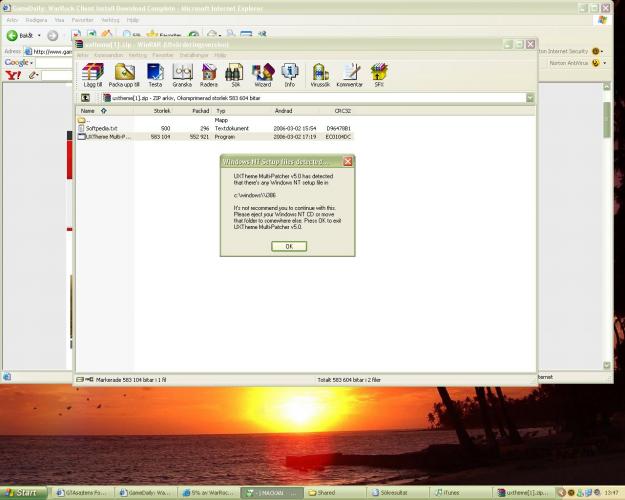Click the Radera delete icon
Screen dimensions: 625x500
[x=209, y=76]
